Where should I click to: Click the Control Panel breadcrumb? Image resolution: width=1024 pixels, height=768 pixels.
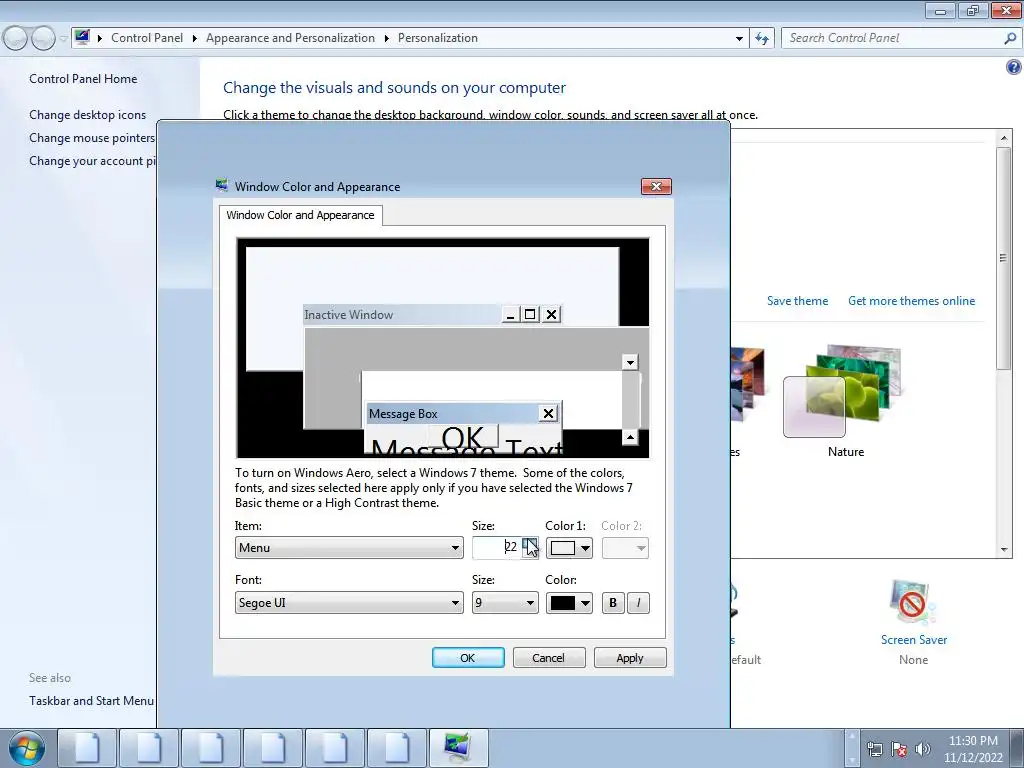pos(147,38)
